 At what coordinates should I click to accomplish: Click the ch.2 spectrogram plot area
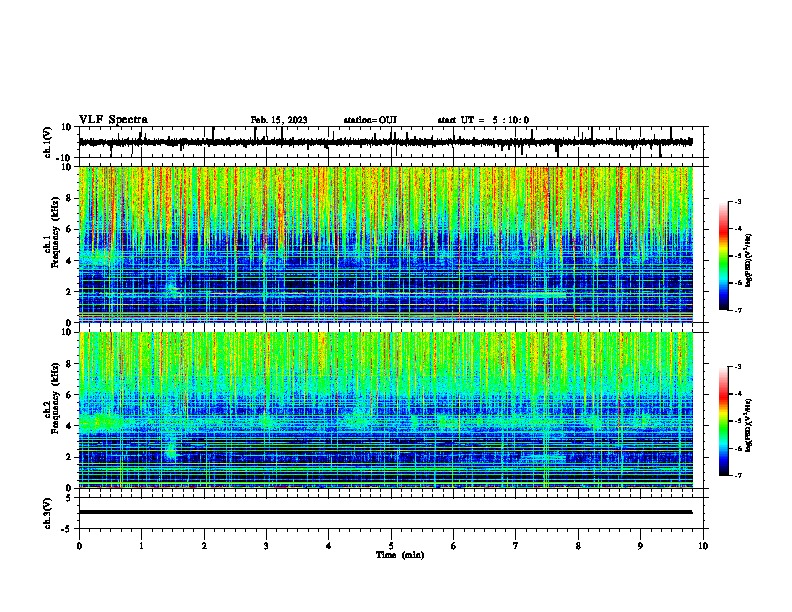pyautogui.click(x=385, y=410)
